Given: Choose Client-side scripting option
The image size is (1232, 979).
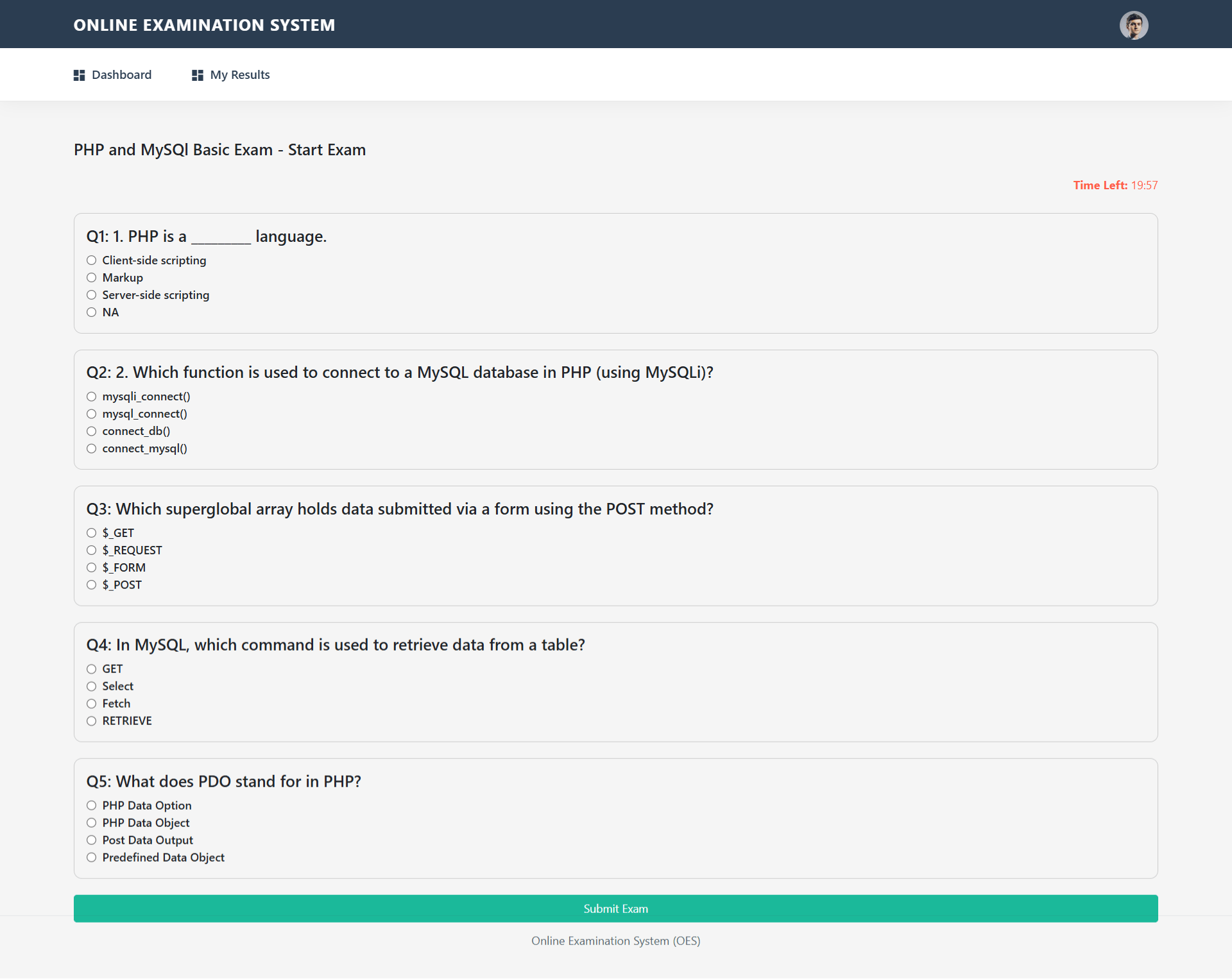Looking at the screenshot, I should click(92, 260).
